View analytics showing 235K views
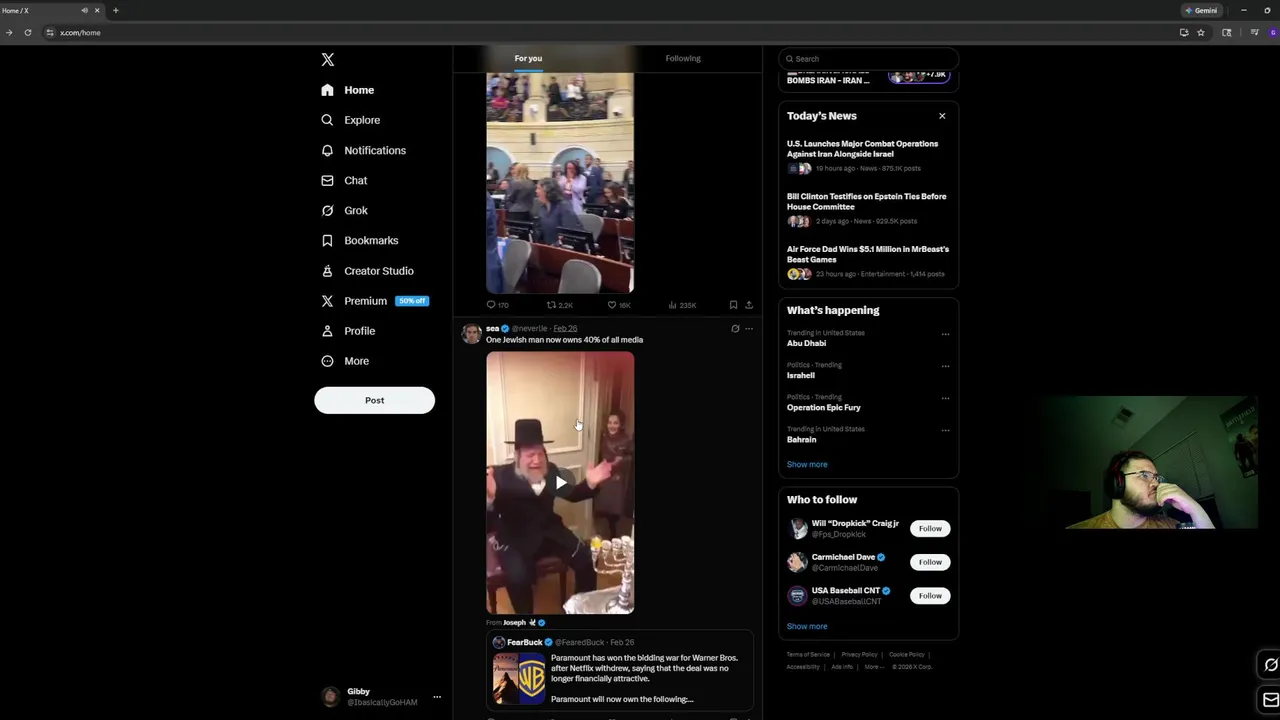The image size is (1280, 720). 682,305
